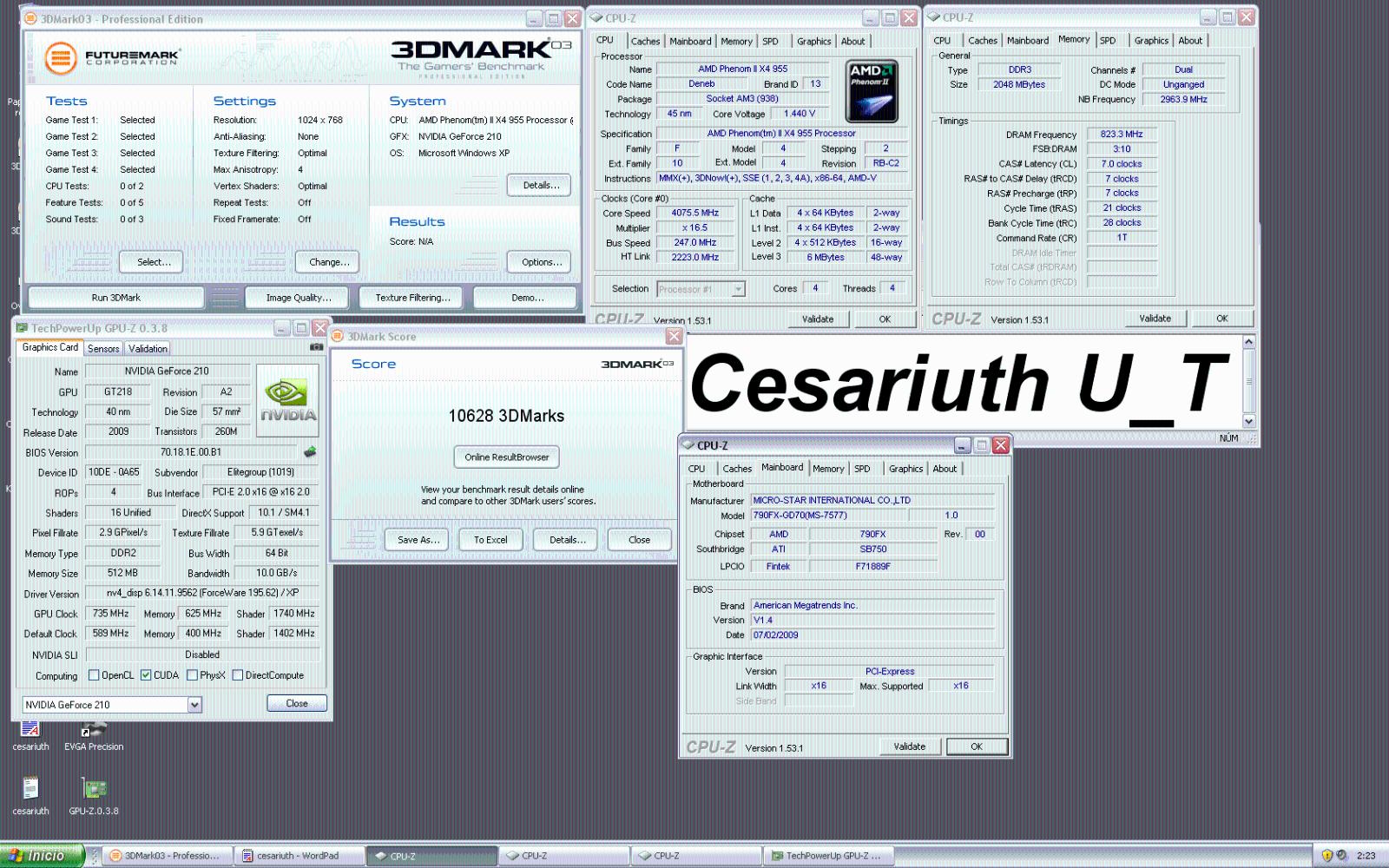Click the Change... button under Settings

[x=327, y=262]
